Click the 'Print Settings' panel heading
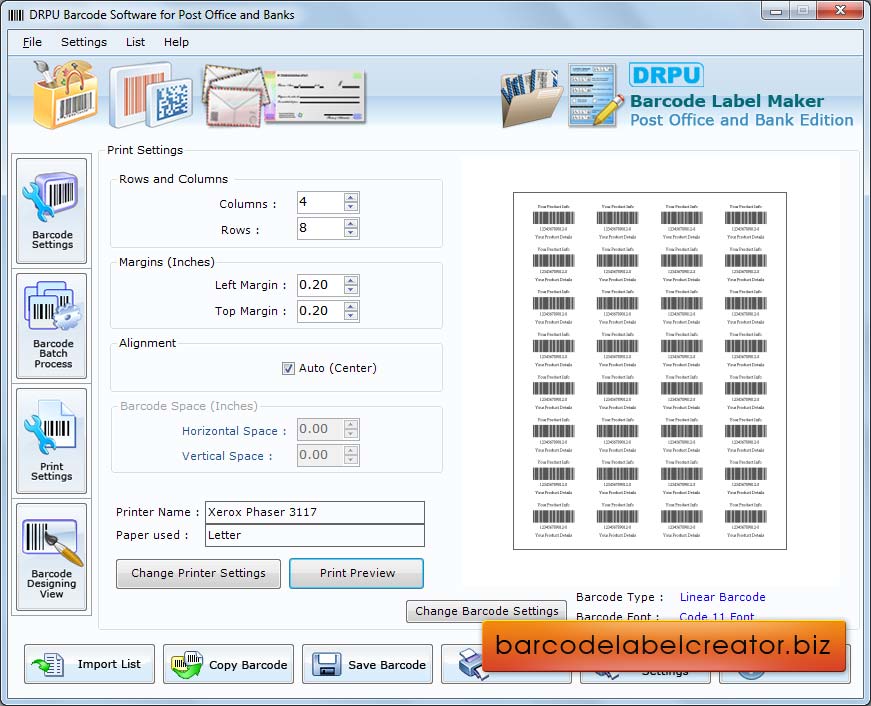This screenshot has height=706, width=871. tap(145, 150)
